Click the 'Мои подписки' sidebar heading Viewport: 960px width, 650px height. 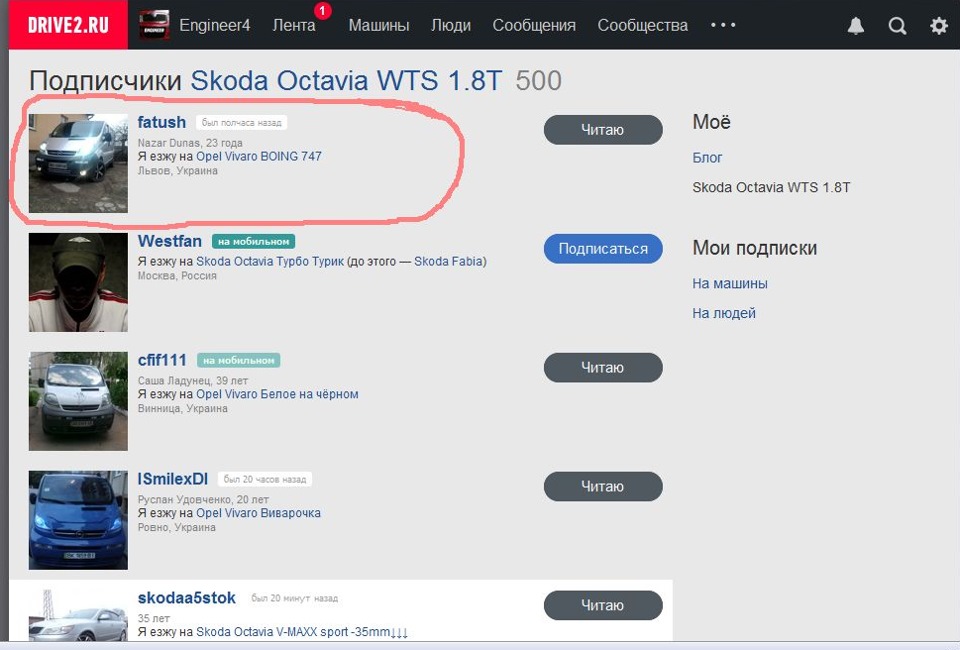pyautogui.click(x=754, y=248)
